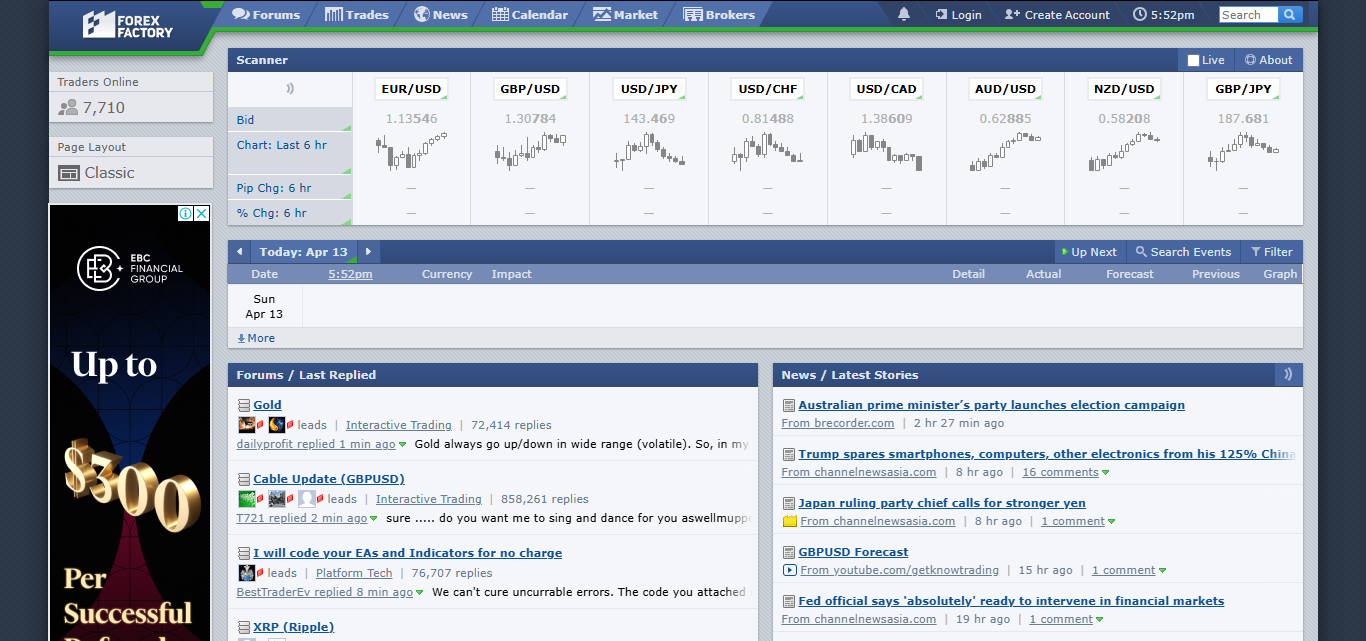Image resolution: width=1366 pixels, height=641 pixels.
Task: Click the Classic page layout icon
Action: tap(68, 173)
